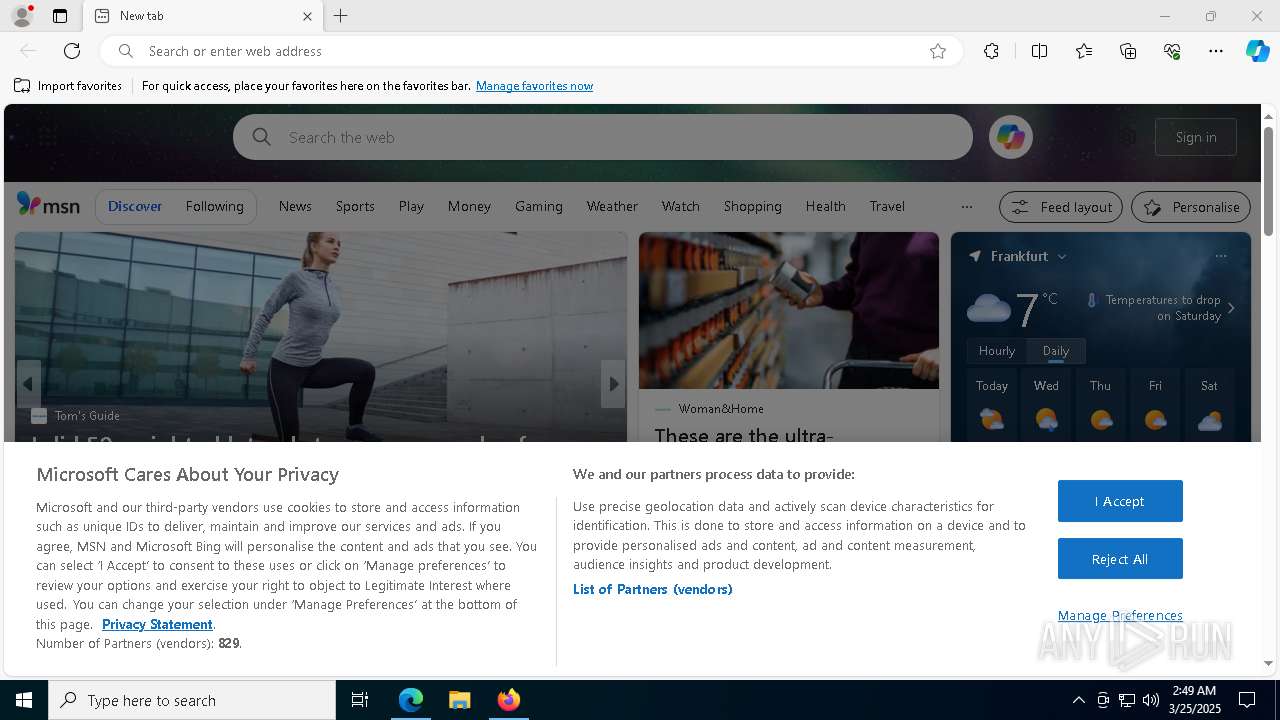The width and height of the screenshot is (1280, 720).
Task: Click I Accept cookie button
Action: pyautogui.click(x=1120, y=501)
